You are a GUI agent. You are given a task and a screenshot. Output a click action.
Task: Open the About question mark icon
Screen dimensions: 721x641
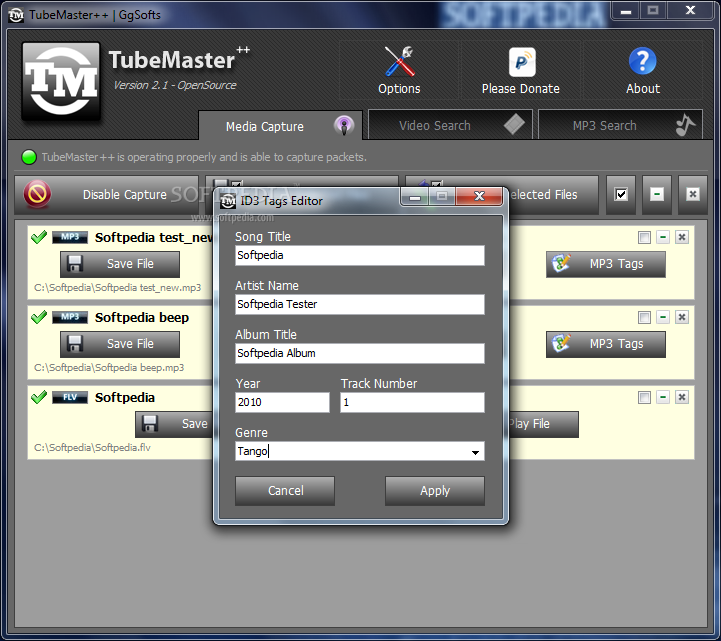(x=642, y=61)
